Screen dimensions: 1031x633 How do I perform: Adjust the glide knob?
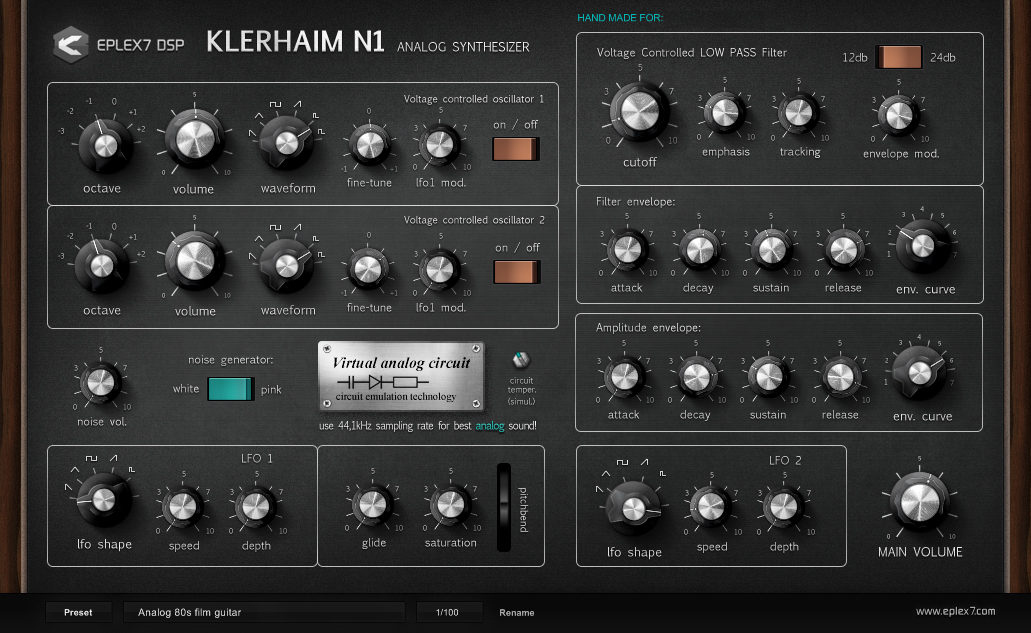(372, 505)
